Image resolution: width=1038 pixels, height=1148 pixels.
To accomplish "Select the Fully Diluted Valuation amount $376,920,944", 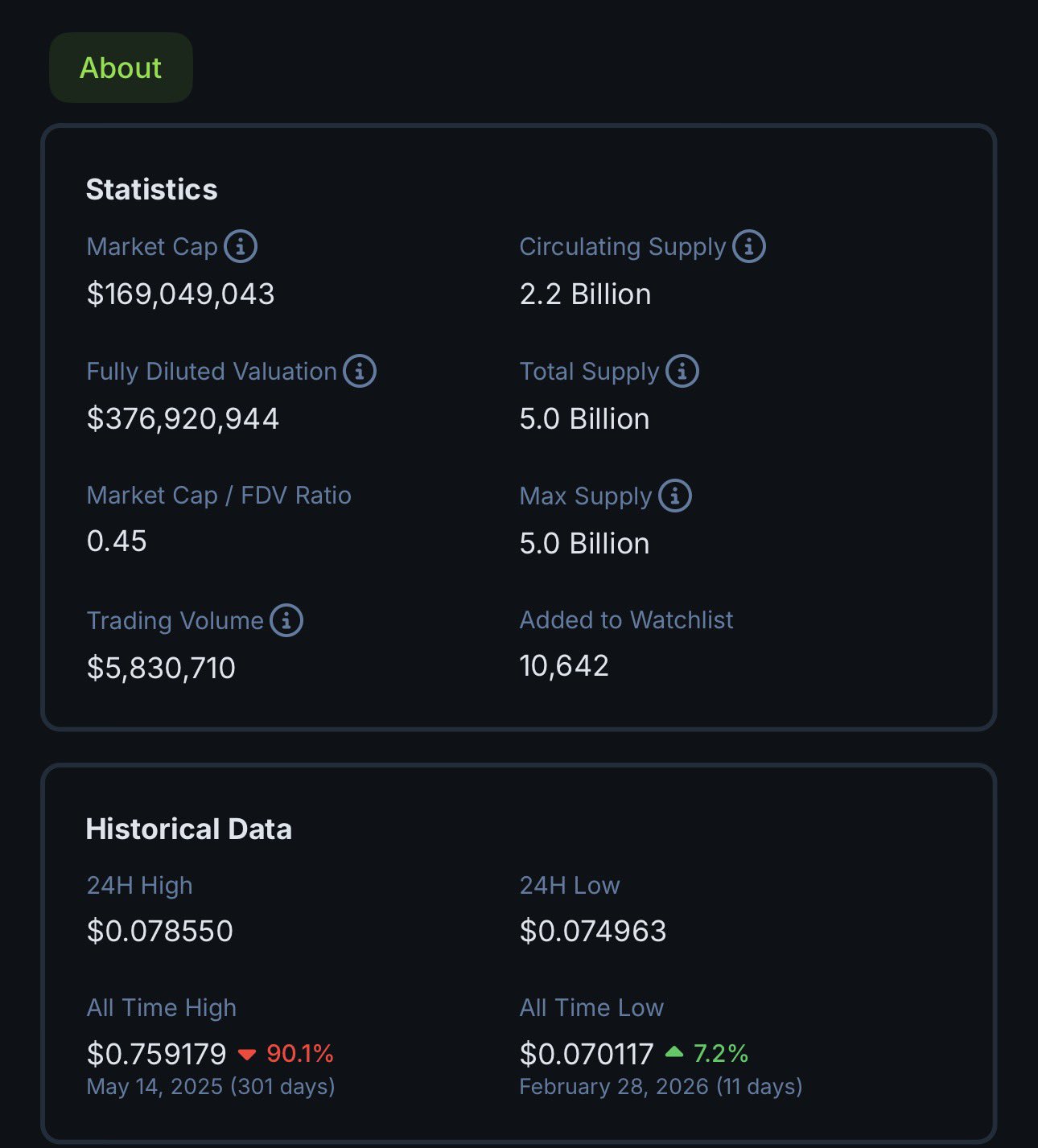I will (183, 419).
